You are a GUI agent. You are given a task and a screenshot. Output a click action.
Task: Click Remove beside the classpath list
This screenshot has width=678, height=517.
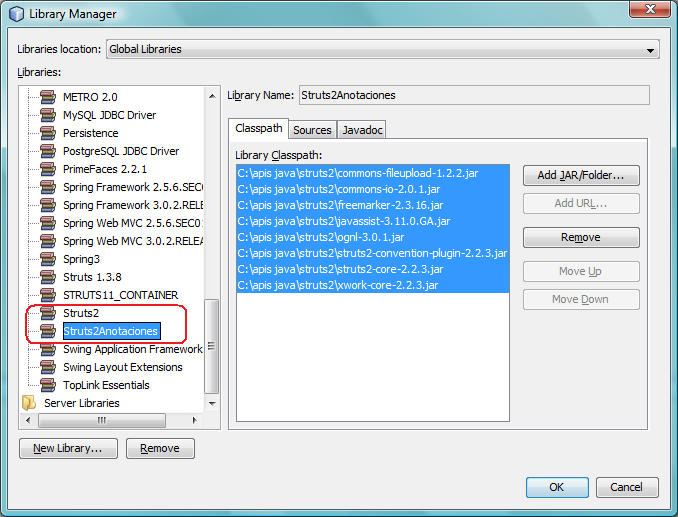pos(581,237)
